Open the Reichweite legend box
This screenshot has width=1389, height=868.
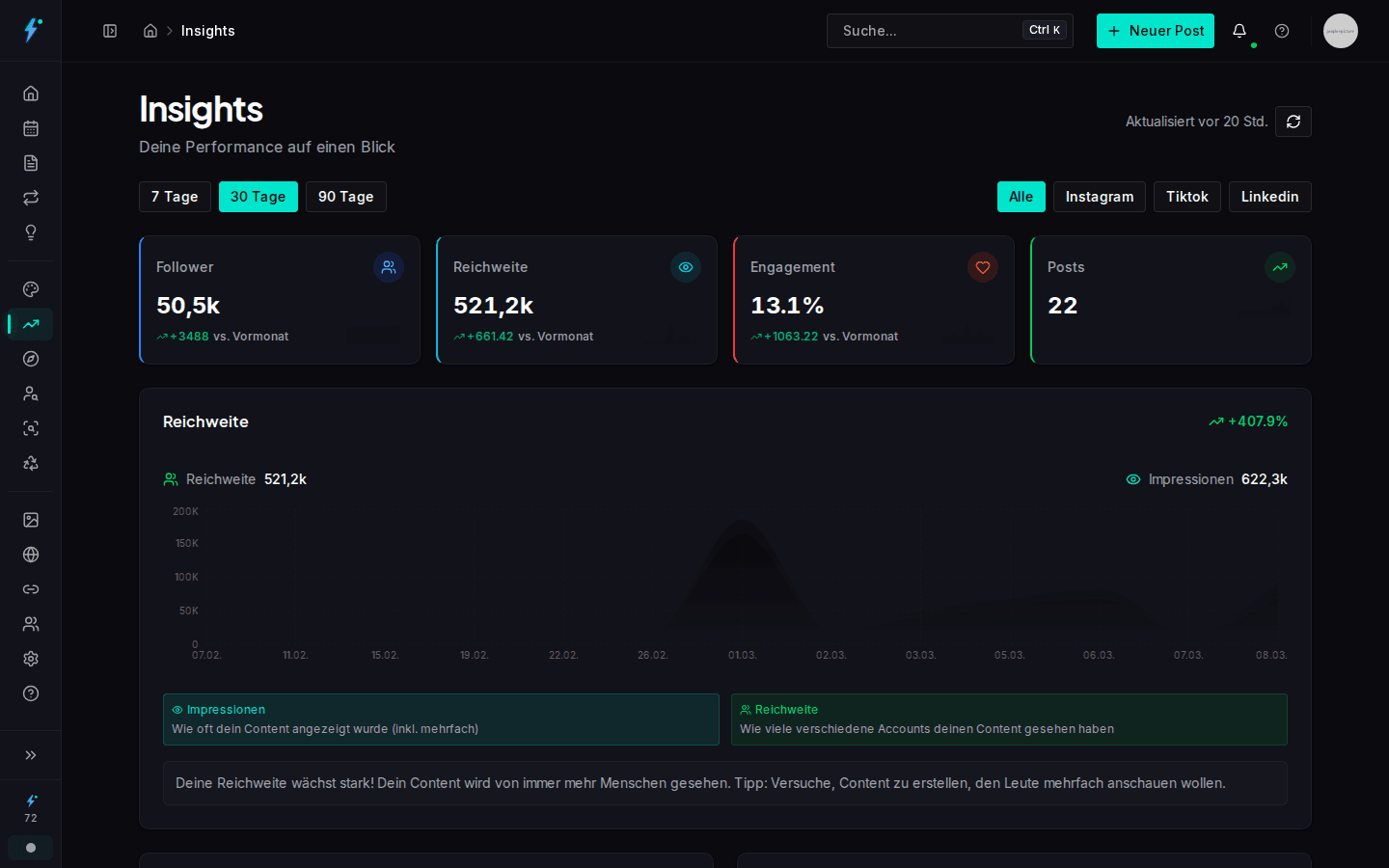tap(1009, 719)
